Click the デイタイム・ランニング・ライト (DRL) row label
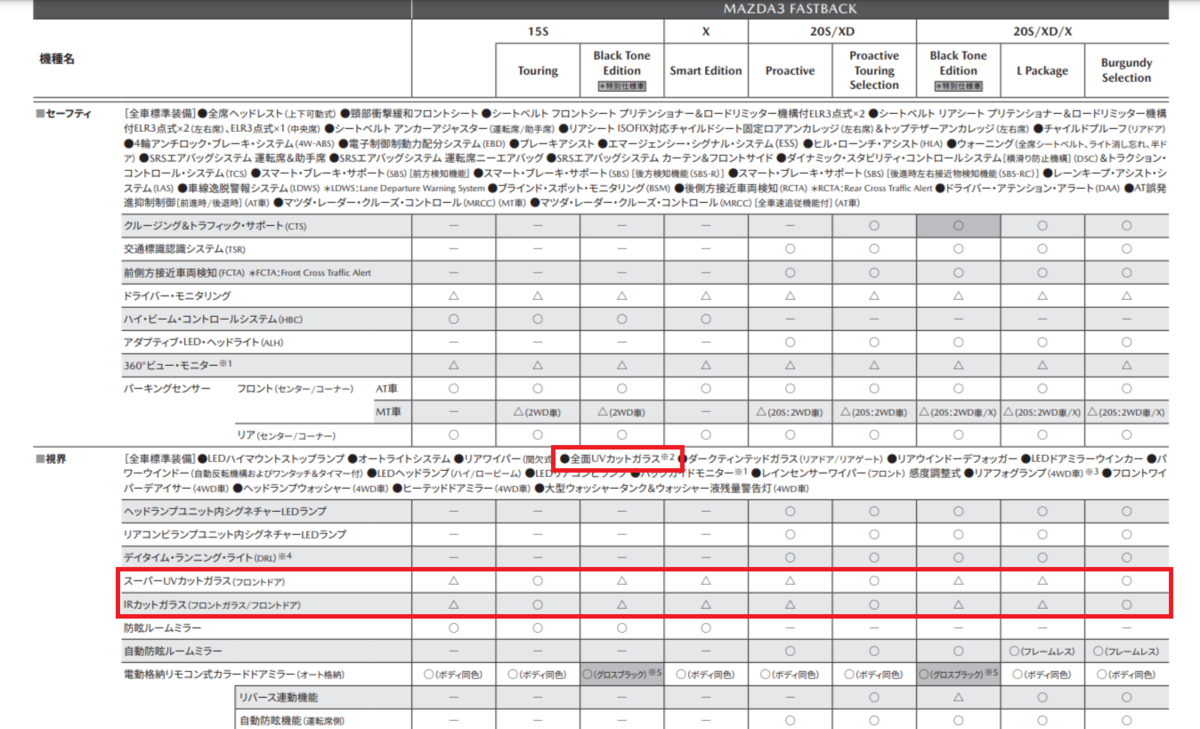This screenshot has width=1200, height=729. point(206,557)
